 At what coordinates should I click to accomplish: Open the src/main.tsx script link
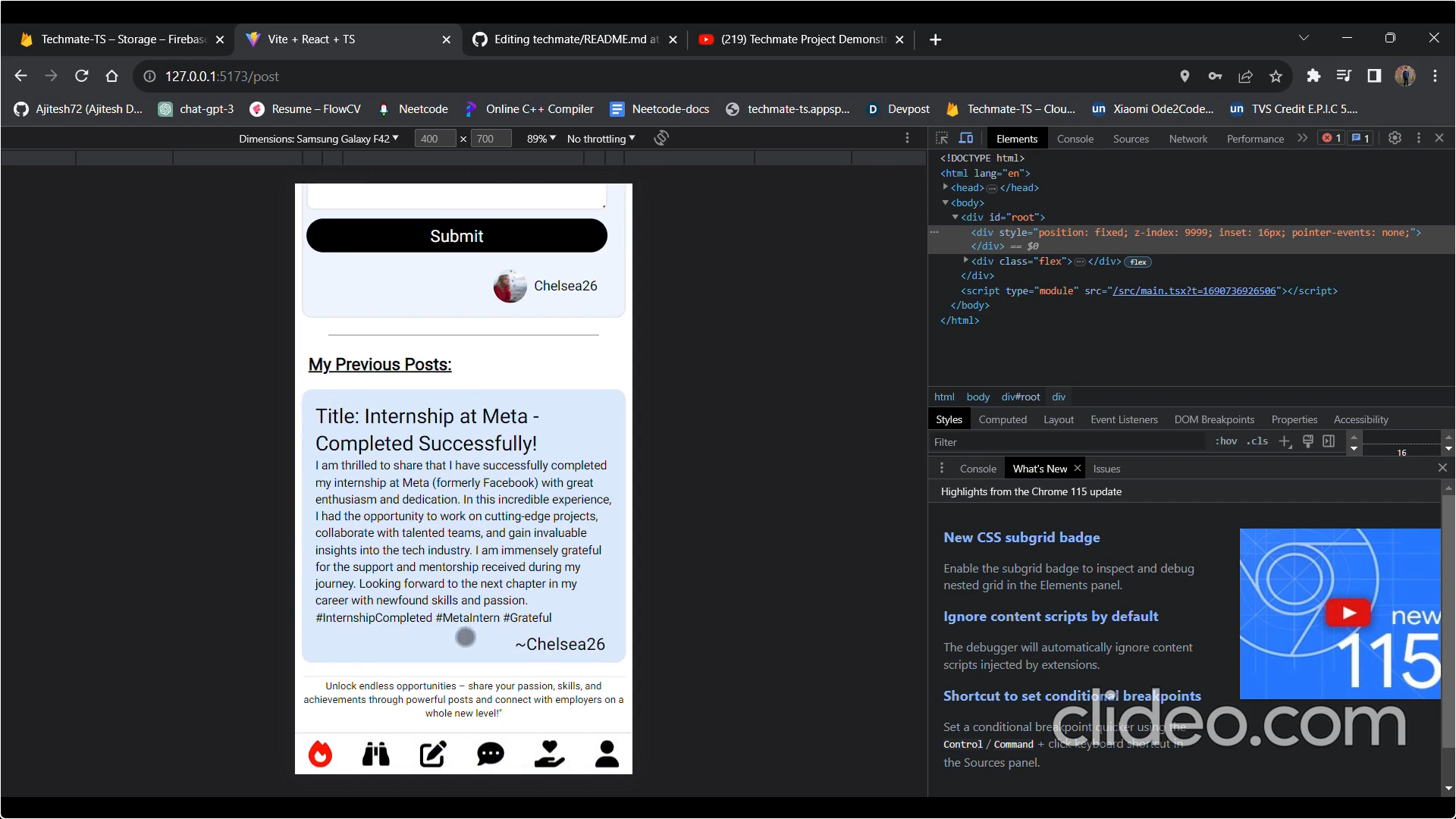pyautogui.click(x=1194, y=291)
